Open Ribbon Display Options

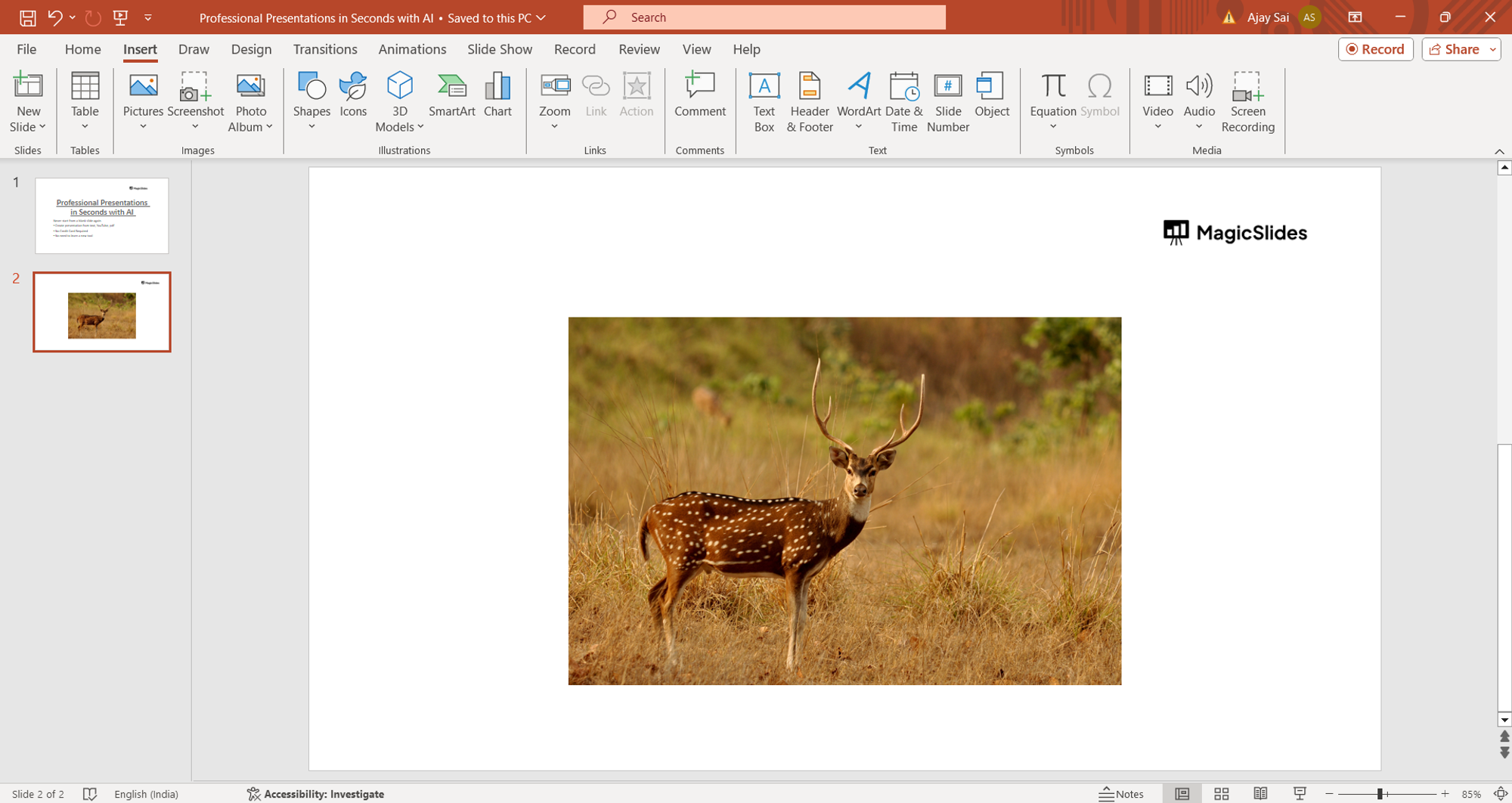pyautogui.click(x=1355, y=17)
